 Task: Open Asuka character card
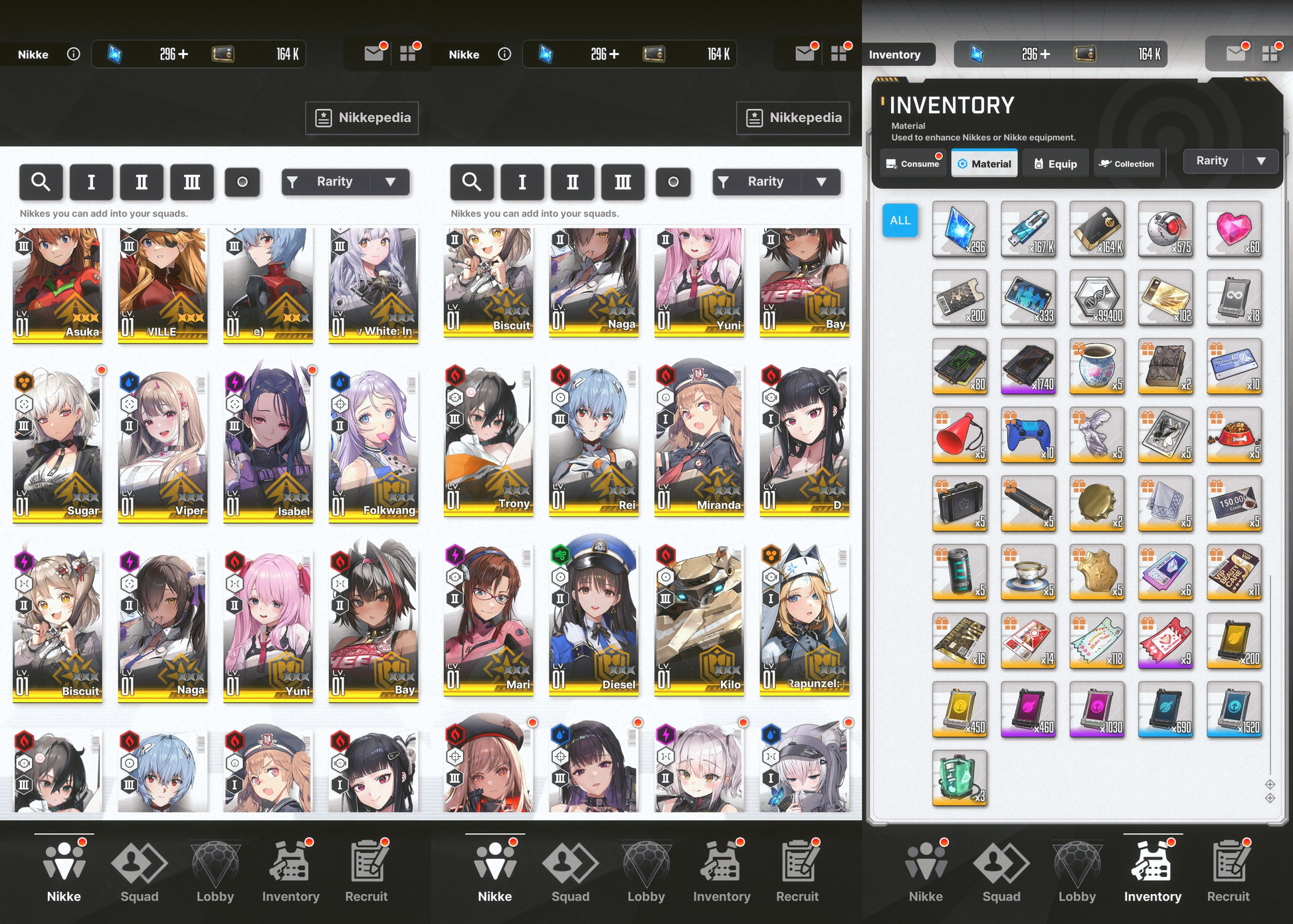point(58,286)
